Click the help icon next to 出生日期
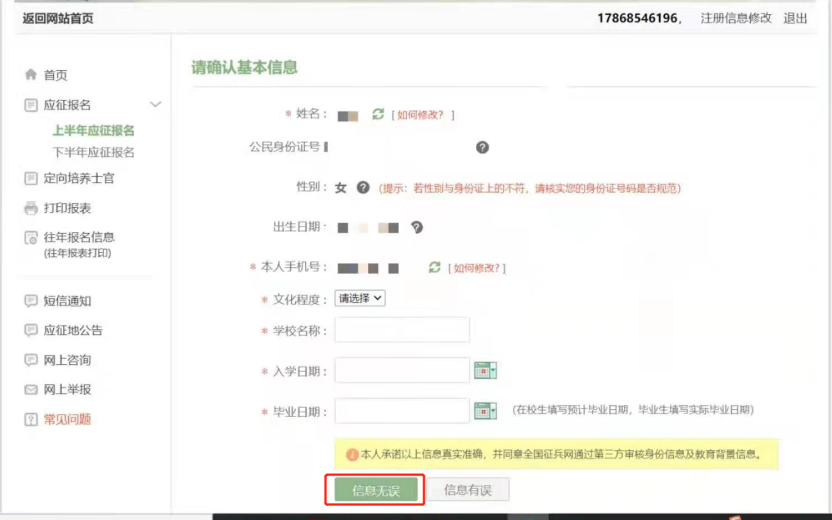 (x=416, y=227)
